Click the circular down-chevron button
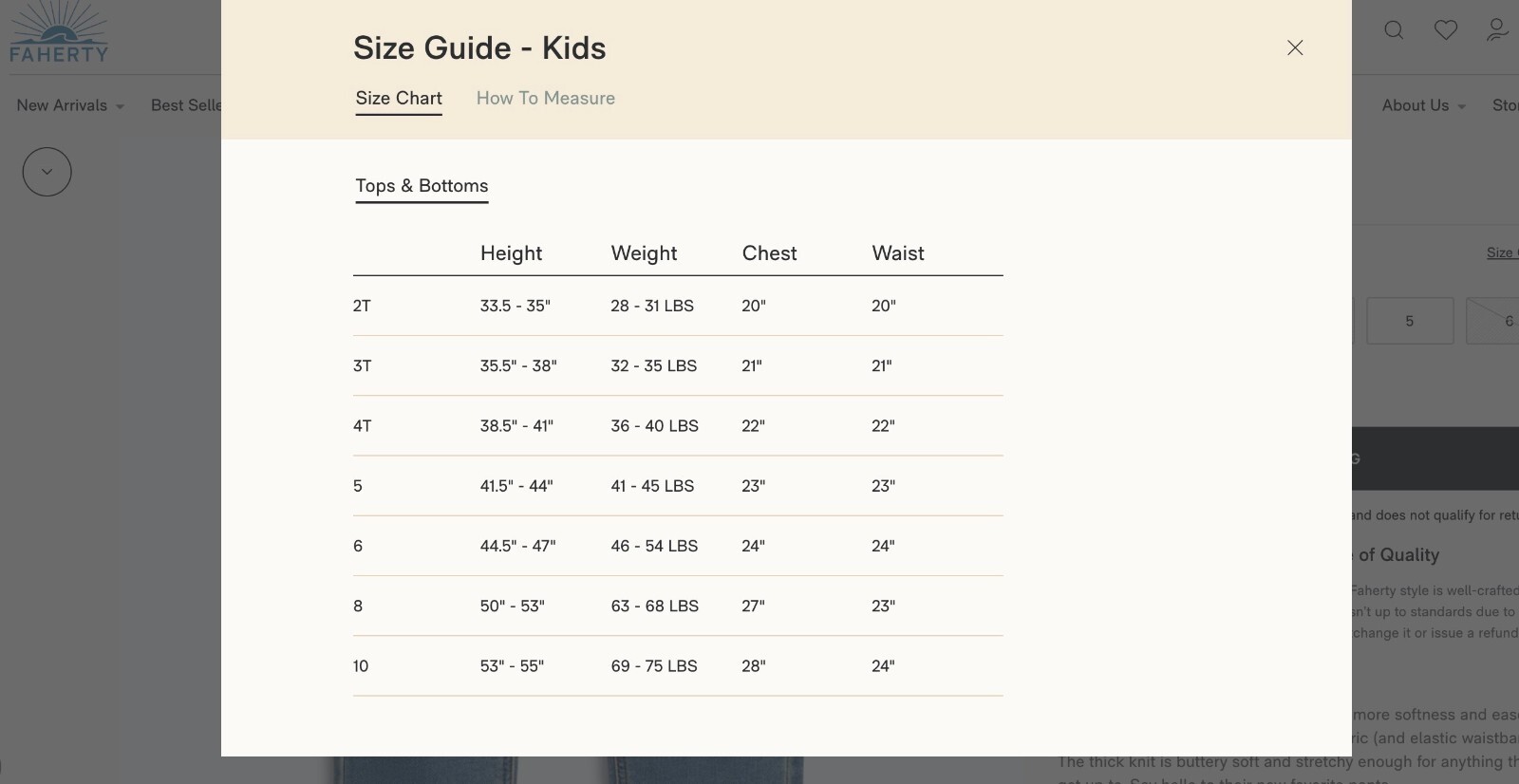The height and width of the screenshot is (784, 1519). (47, 172)
